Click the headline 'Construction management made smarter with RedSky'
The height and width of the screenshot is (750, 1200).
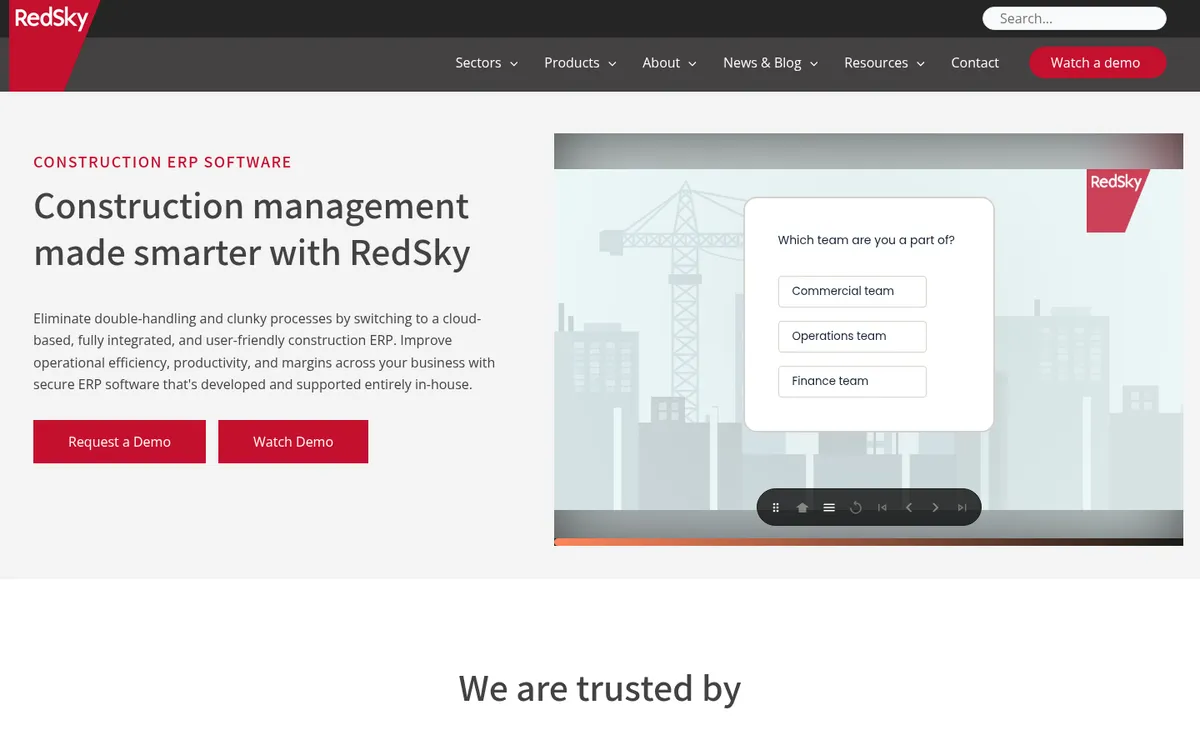252,229
